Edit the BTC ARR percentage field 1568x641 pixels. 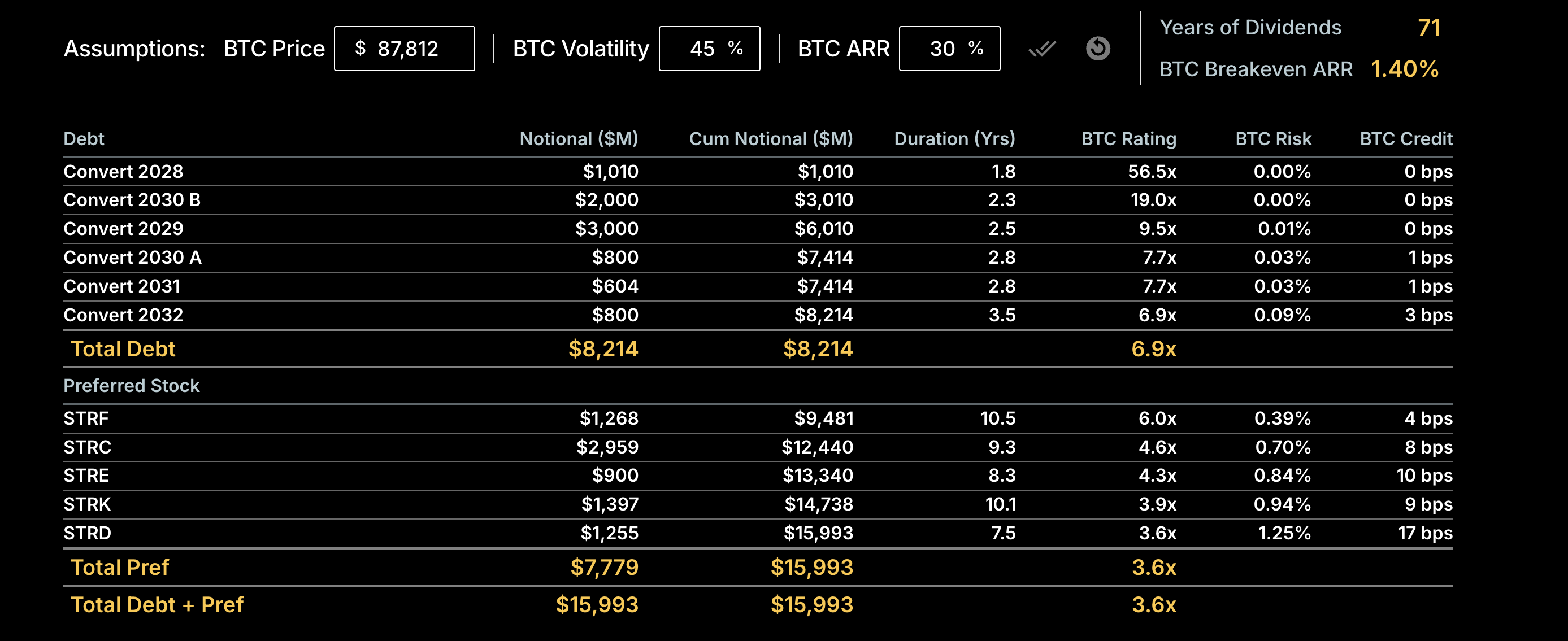tap(949, 49)
